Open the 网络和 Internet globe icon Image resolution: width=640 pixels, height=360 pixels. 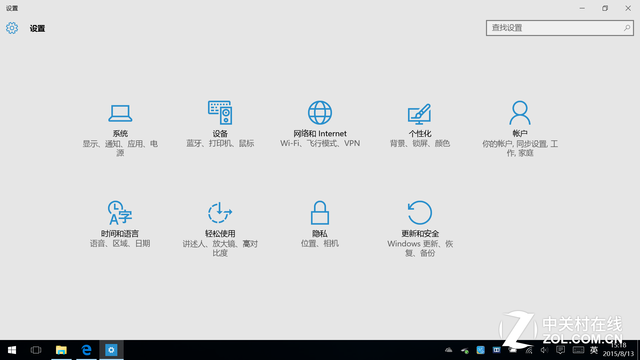tap(320, 113)
